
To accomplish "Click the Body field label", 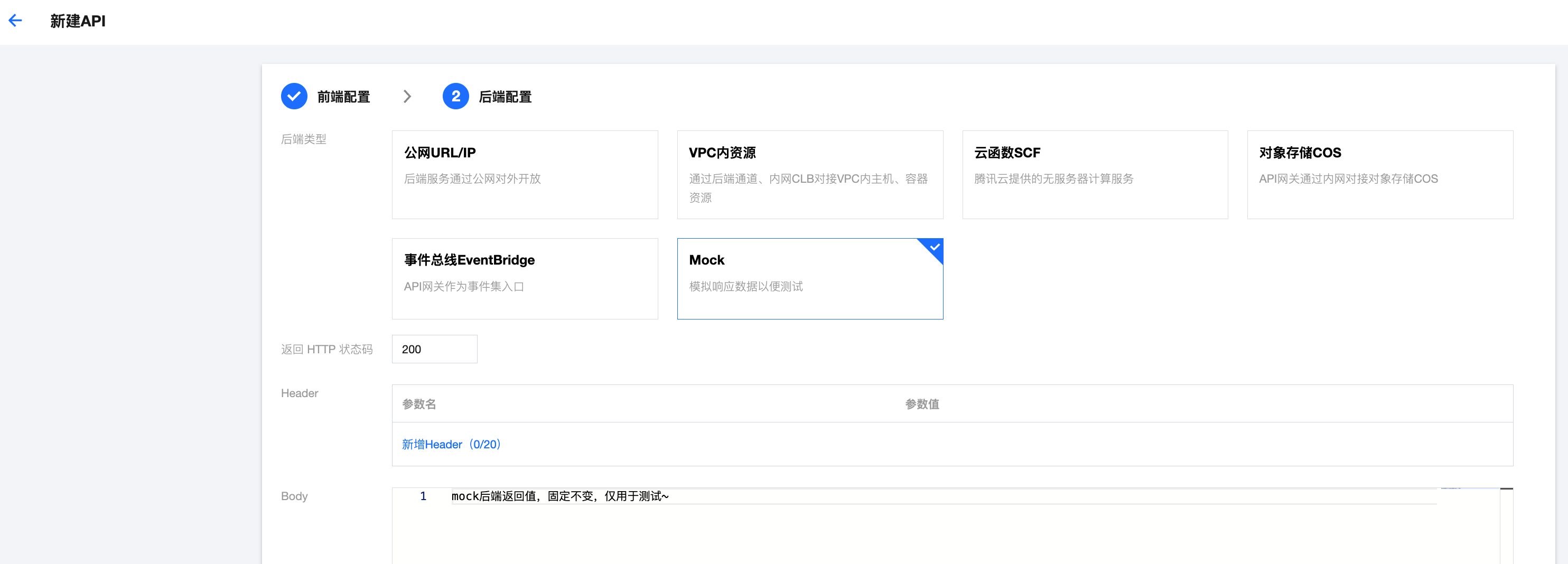I will pyautogui.click(x=294, y=496).
